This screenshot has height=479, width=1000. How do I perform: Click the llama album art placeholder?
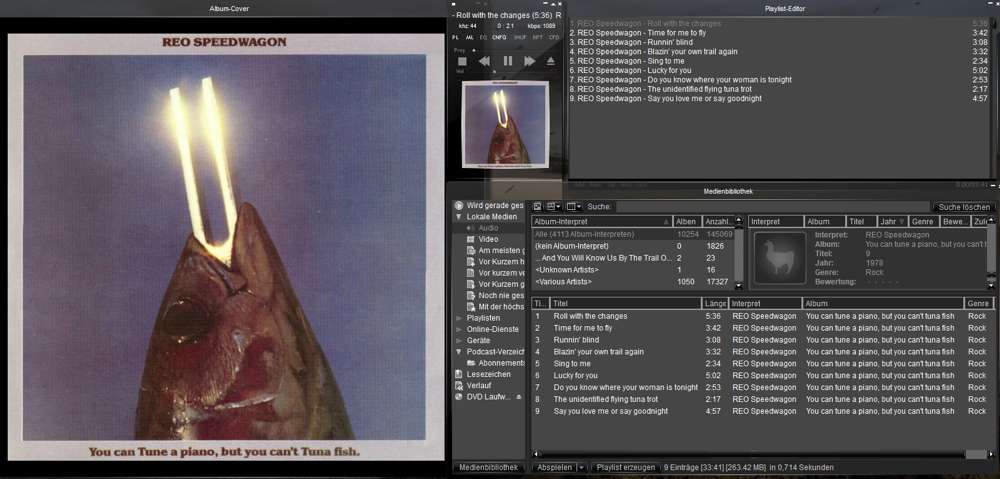tap(779, 258)
